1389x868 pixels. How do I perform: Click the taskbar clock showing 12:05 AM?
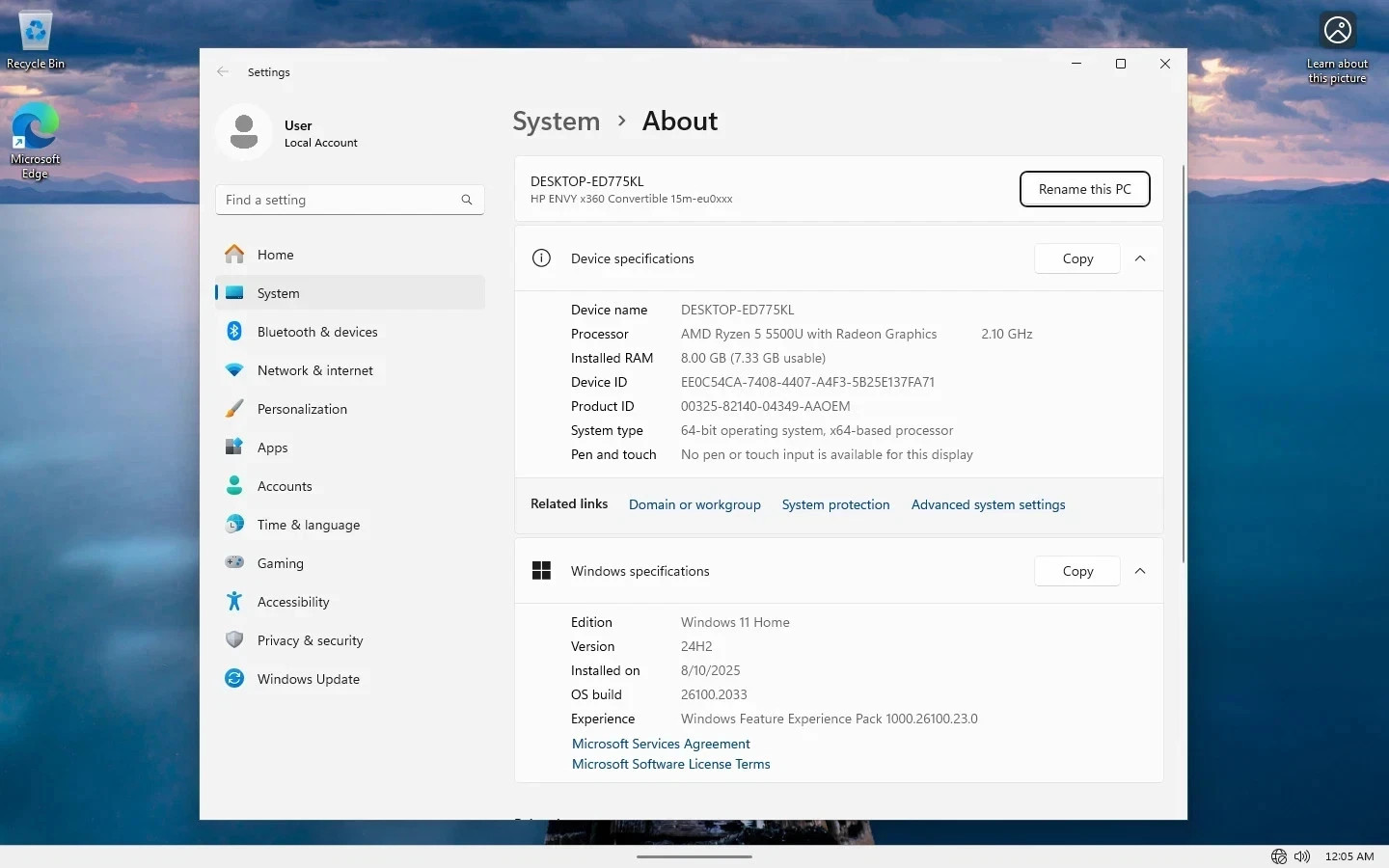pos(1349,856)
